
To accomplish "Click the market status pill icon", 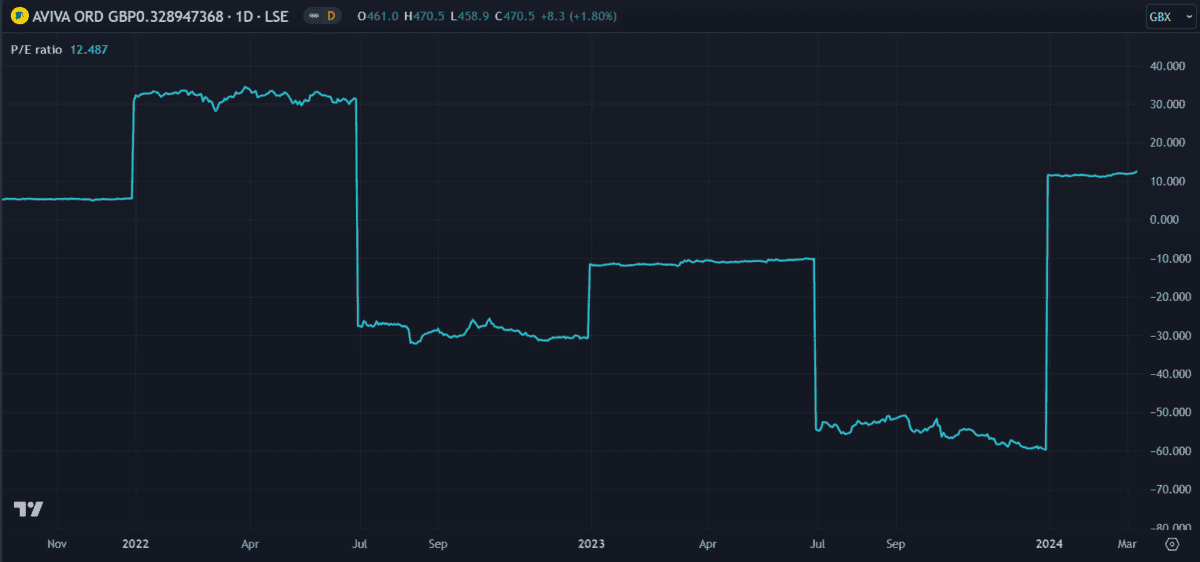I will click(x=313, y=16).
